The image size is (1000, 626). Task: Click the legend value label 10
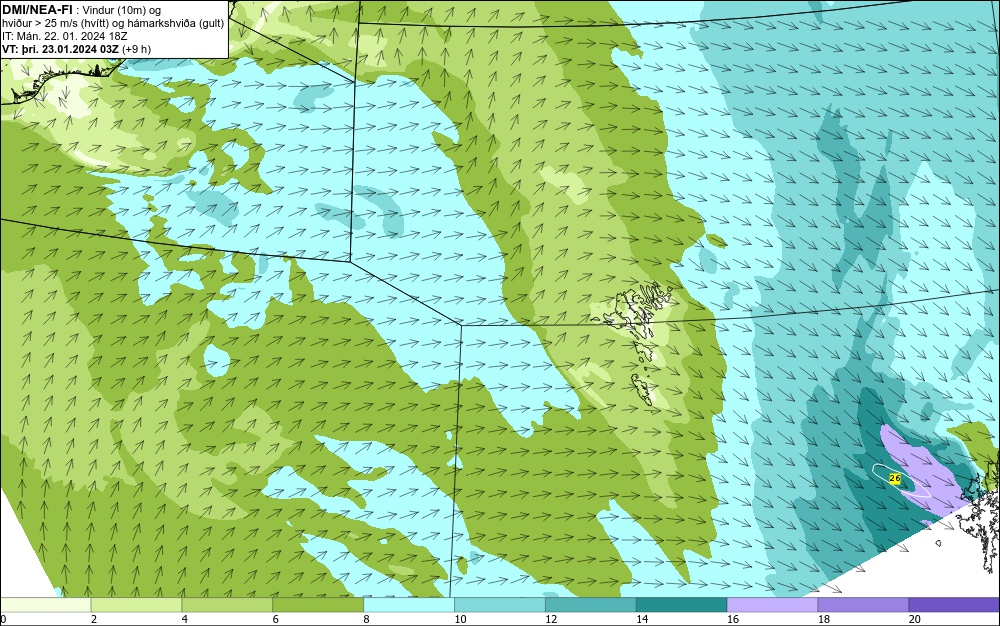click(460, 619)
